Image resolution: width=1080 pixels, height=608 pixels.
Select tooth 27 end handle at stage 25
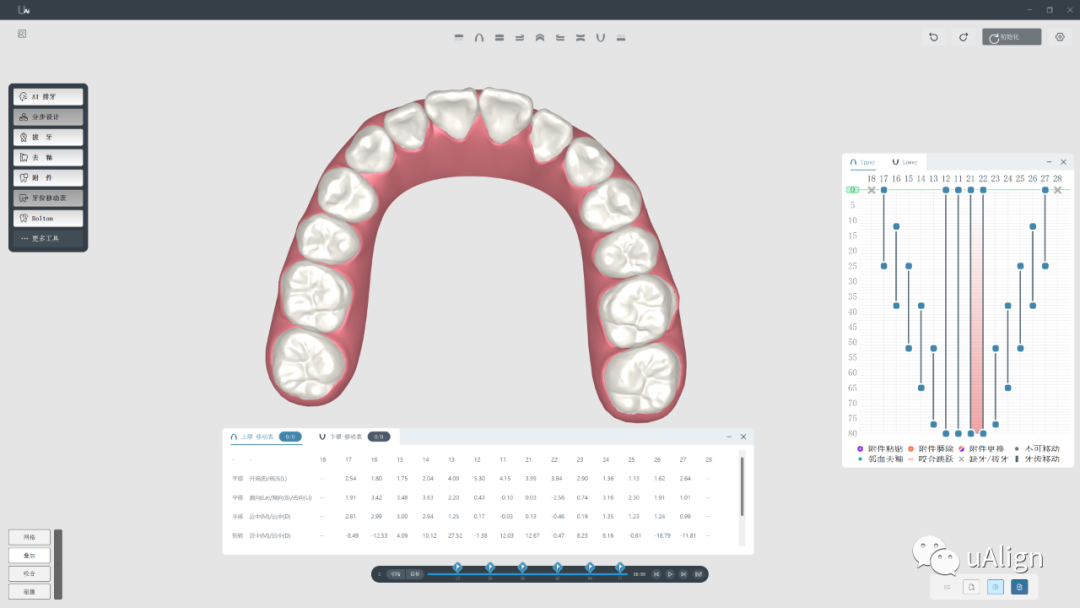(x=1045, y=266)
